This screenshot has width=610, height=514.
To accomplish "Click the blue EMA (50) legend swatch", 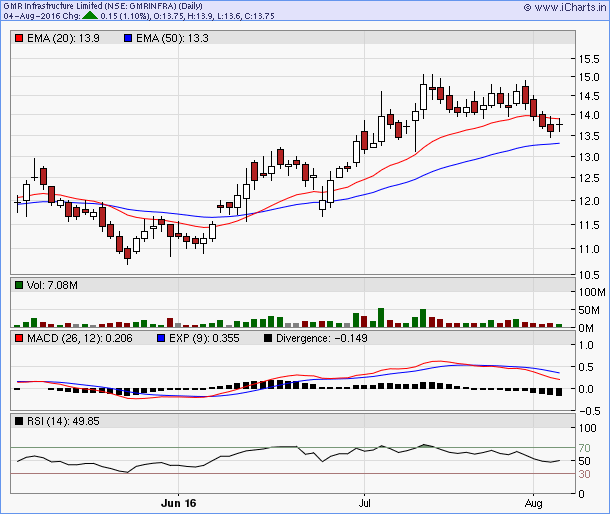I will pos(128,38).
